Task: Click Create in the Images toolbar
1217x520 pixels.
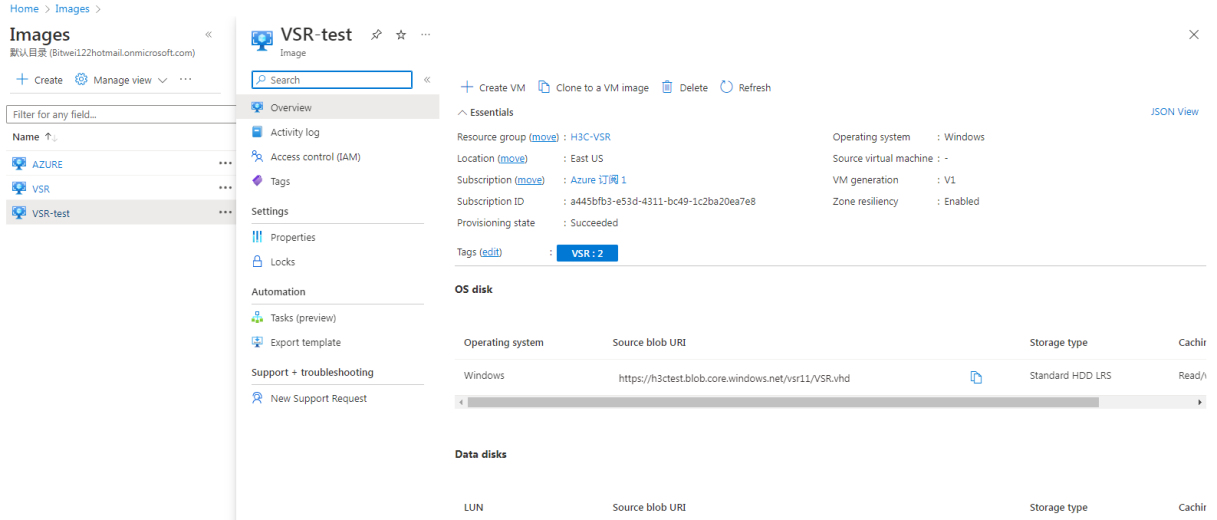Action: [x=39, y=80]
